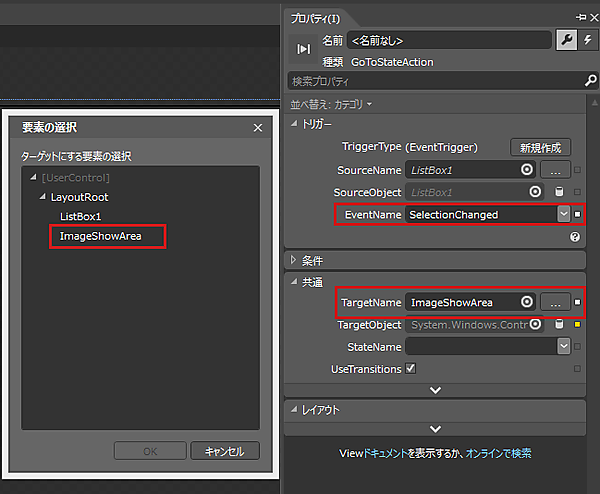Viewport: 600px width, 494px height.
Task: Open advanced options marker for EventName
Action: pos(577,214)
